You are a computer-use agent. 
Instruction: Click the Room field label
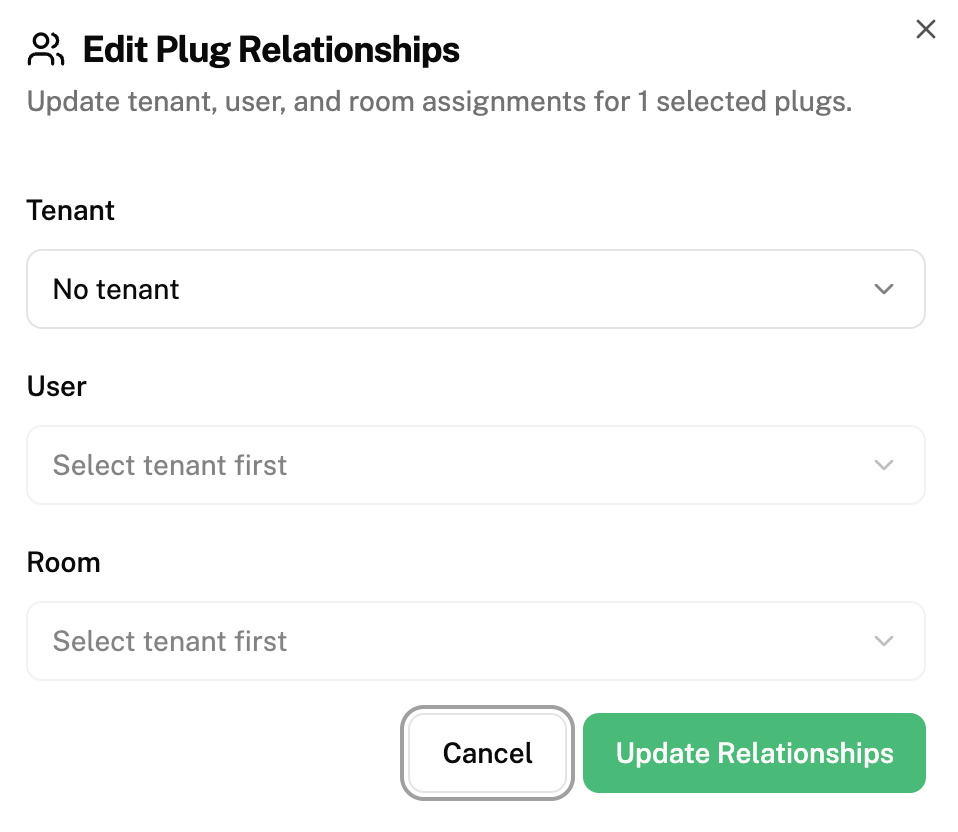coord(63,562)
